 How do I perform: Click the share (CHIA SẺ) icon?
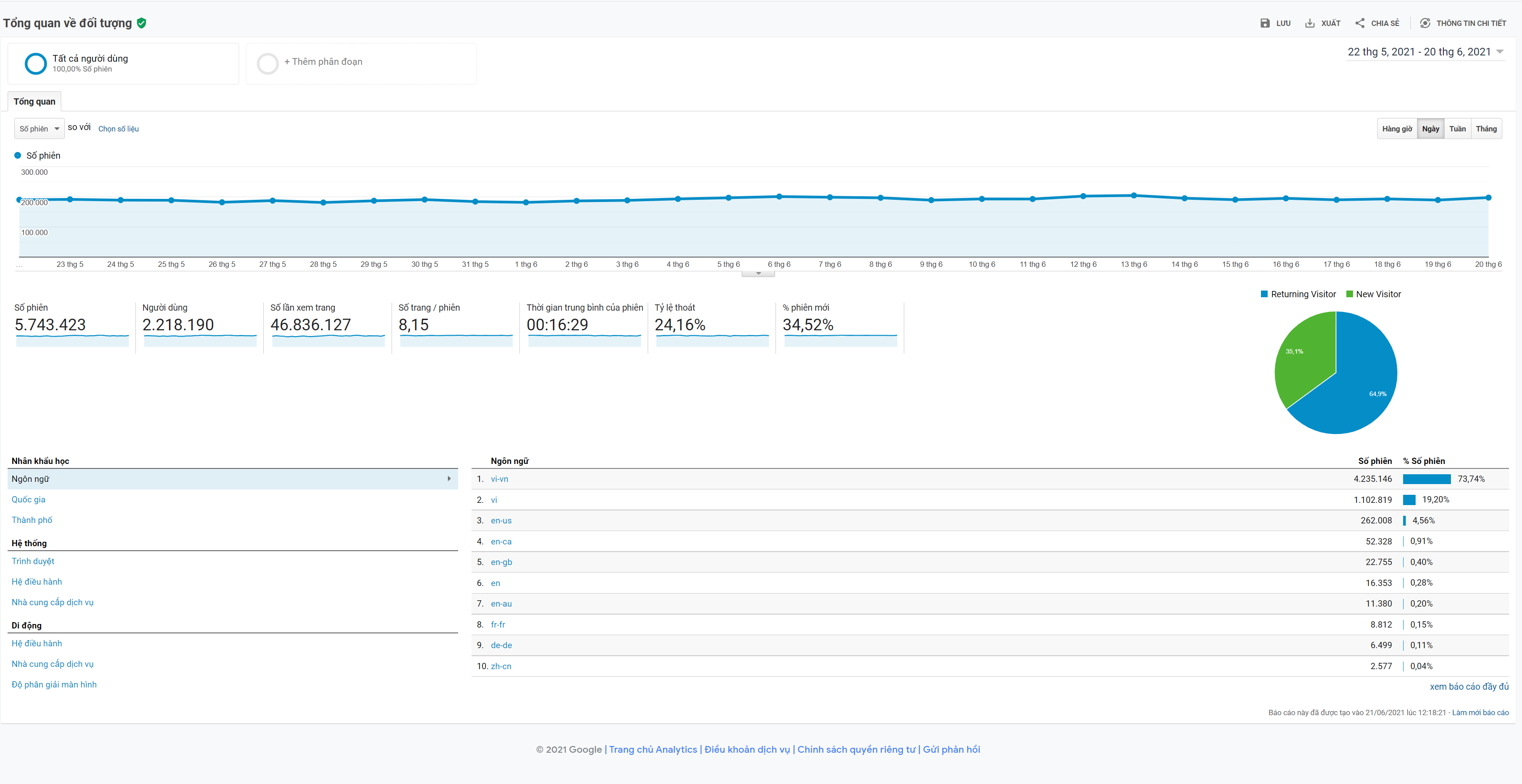pos(1360,23)
